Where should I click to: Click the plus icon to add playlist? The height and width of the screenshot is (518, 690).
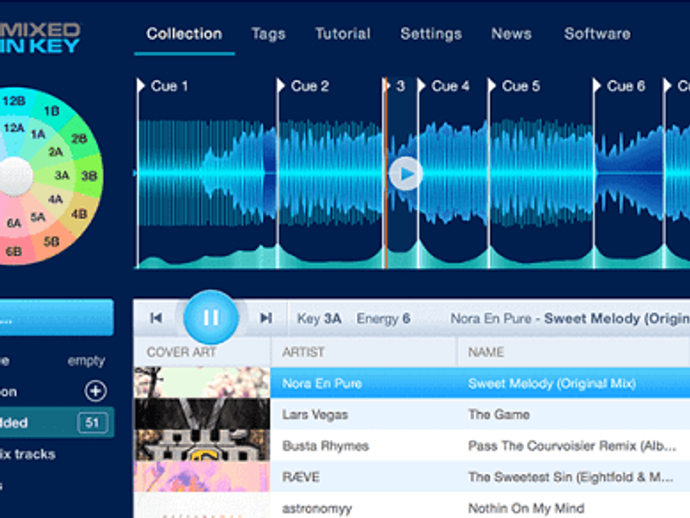click(95, 391)
